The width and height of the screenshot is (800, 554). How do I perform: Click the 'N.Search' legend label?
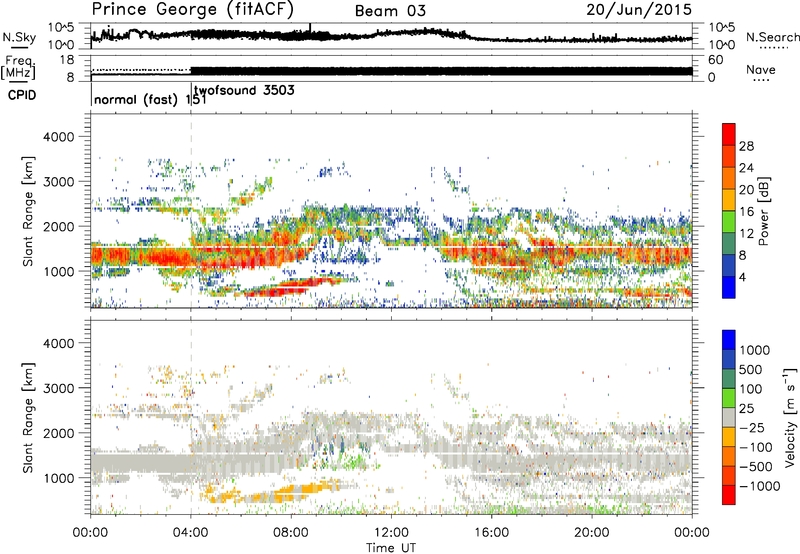pos(772,37)
